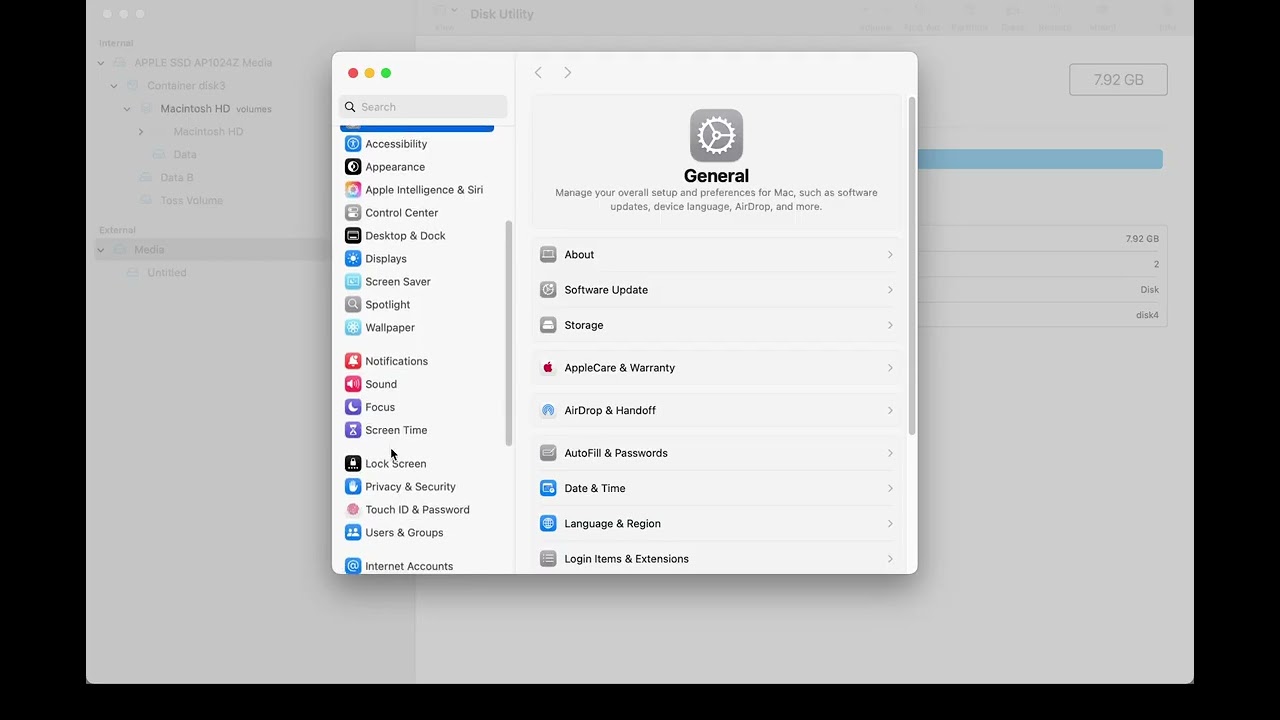Image resolution: width=1280 pixels, height=720 pixels.
Task: Select APPLE SSD AP1024Z Media in Disk Utility
Action: pos(203,63)
